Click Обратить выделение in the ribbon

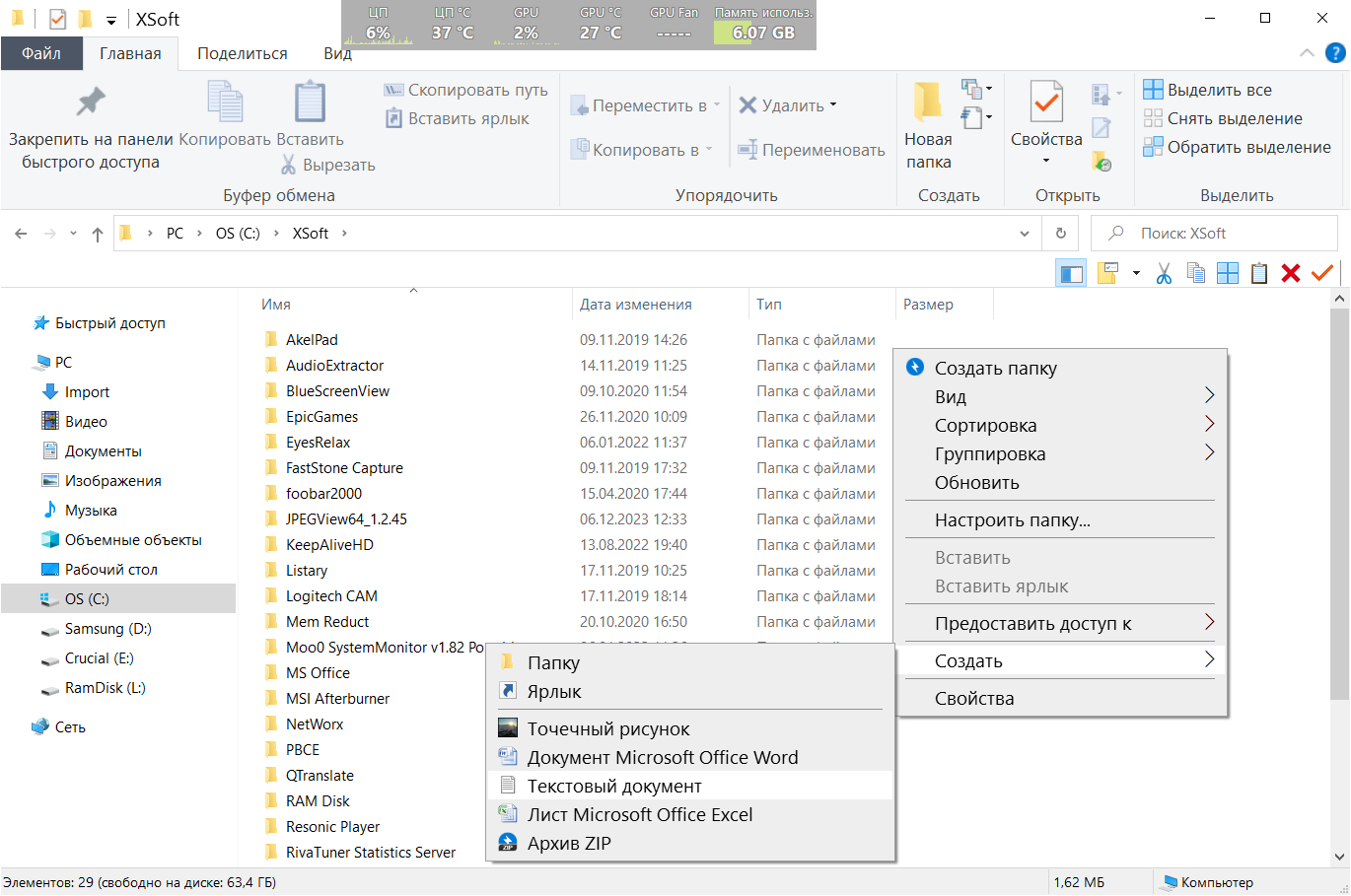point(1237,147)
